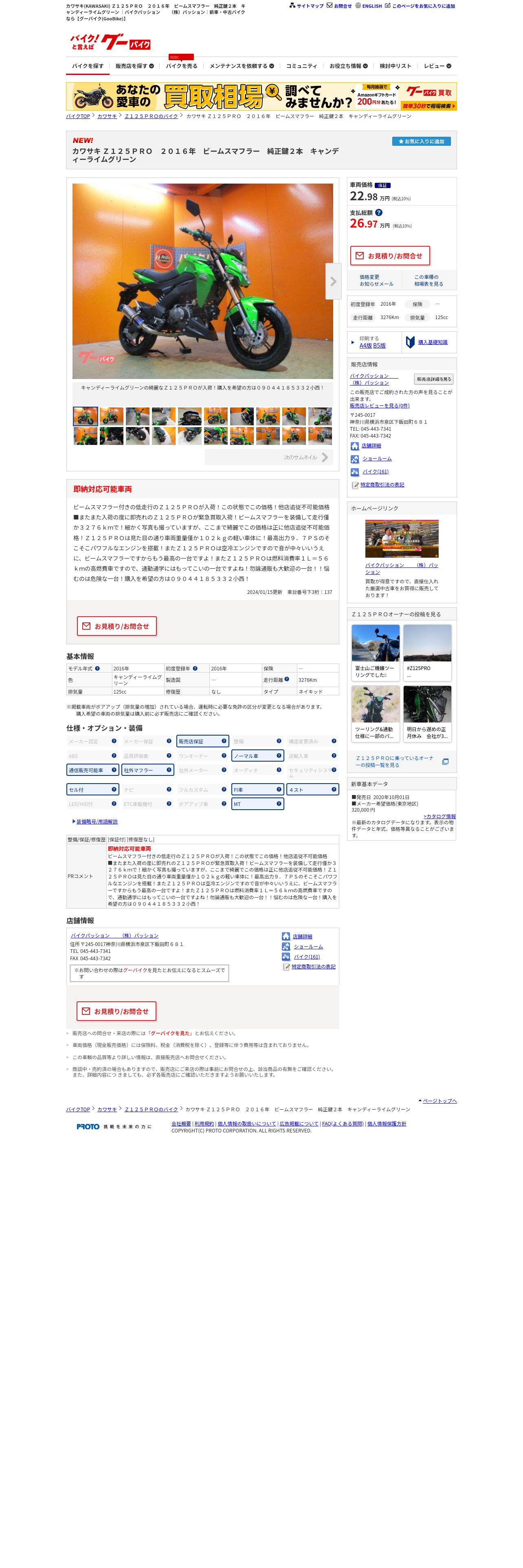
Task: Open the バイクを売る nav item
Action: (x=181, y=66)
